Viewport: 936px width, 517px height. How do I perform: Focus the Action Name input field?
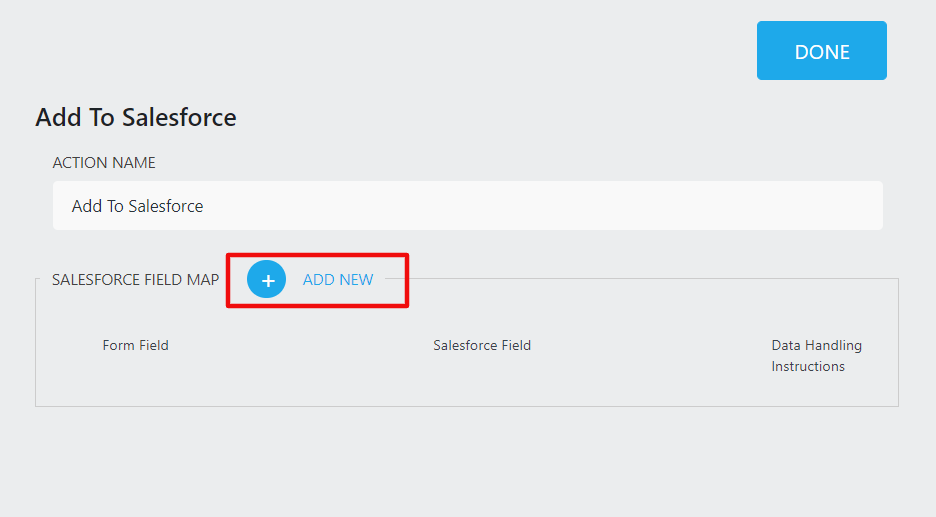[467, 206]
